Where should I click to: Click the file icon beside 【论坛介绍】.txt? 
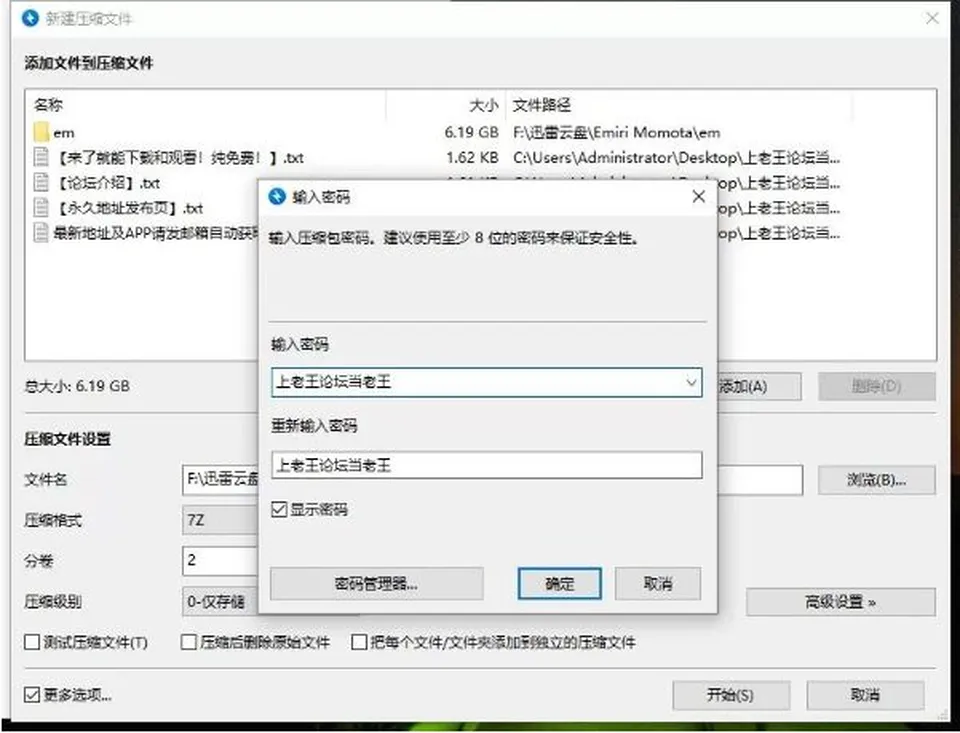click(x=41, y=182)
